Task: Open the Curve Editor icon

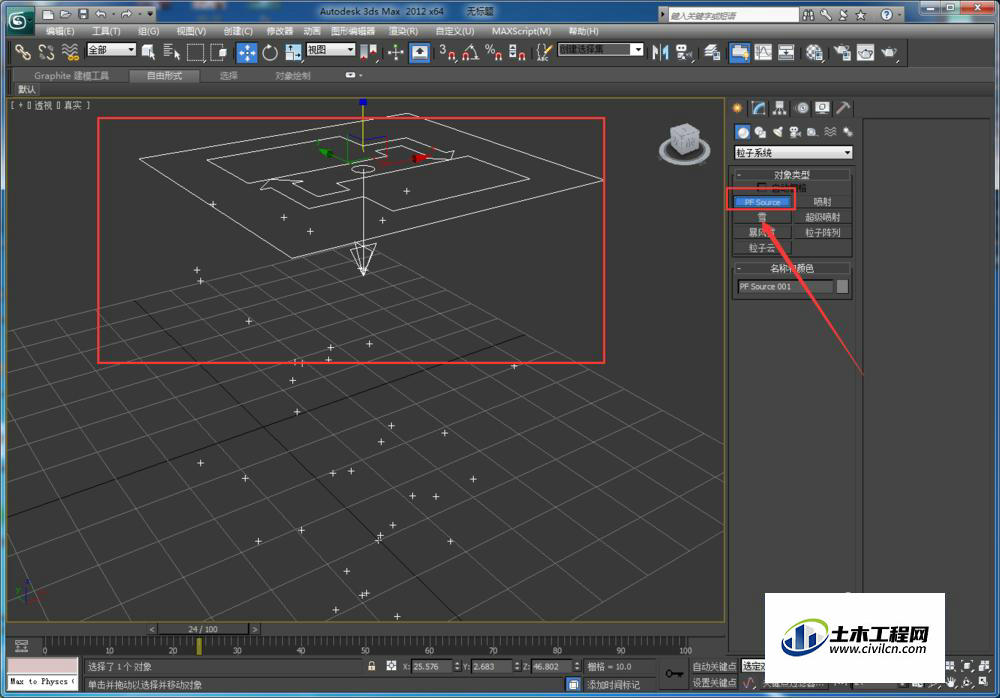Action: [763, 52]
